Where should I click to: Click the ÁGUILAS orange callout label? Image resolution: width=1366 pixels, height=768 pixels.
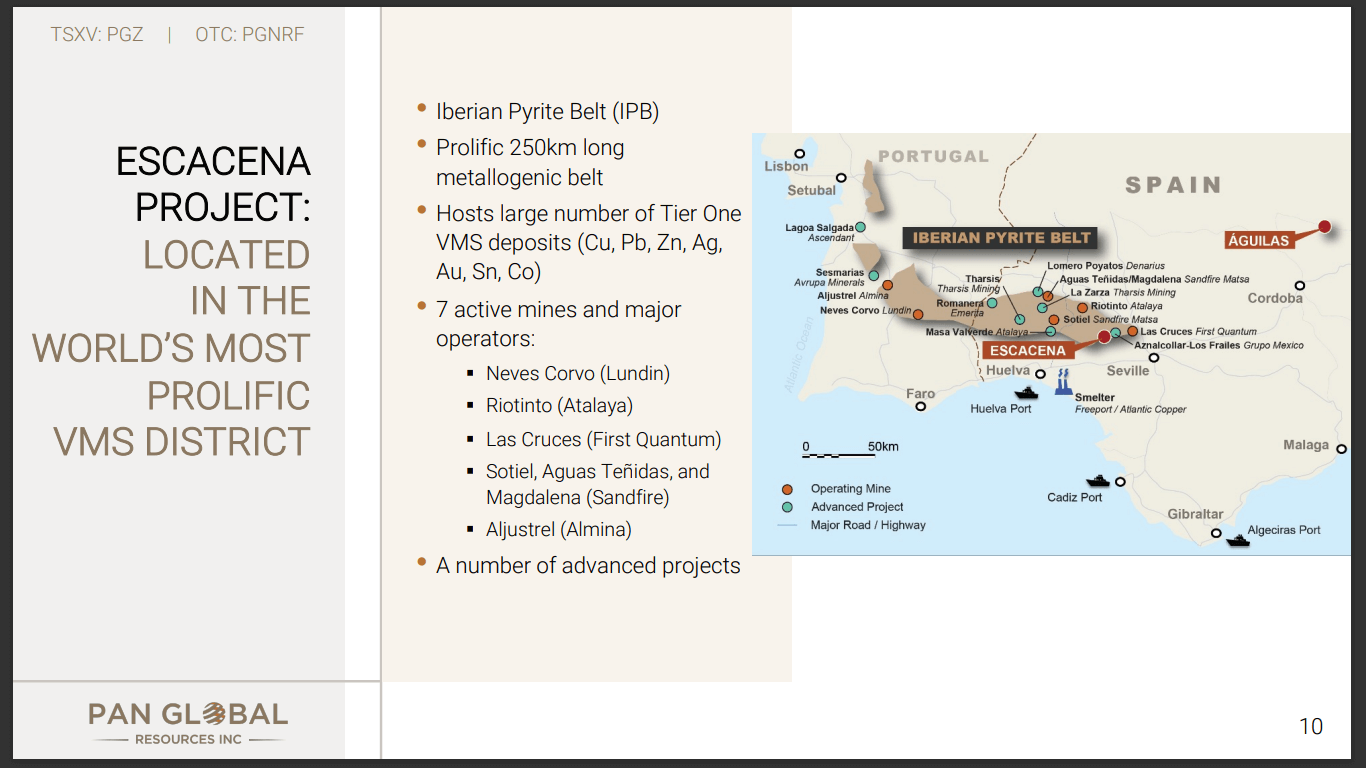point(1259,241)
